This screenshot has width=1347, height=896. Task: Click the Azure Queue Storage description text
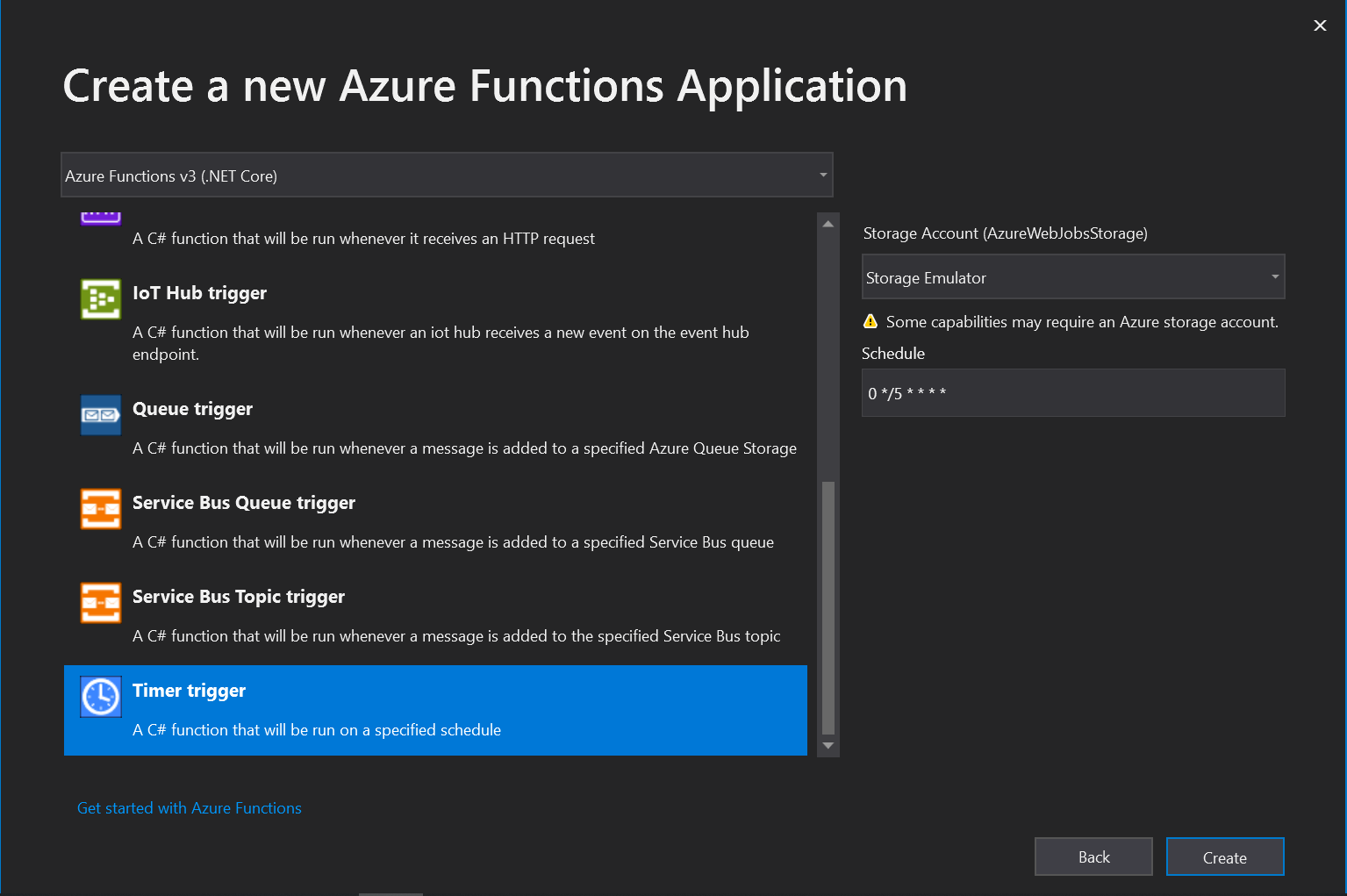coord(464,448)
